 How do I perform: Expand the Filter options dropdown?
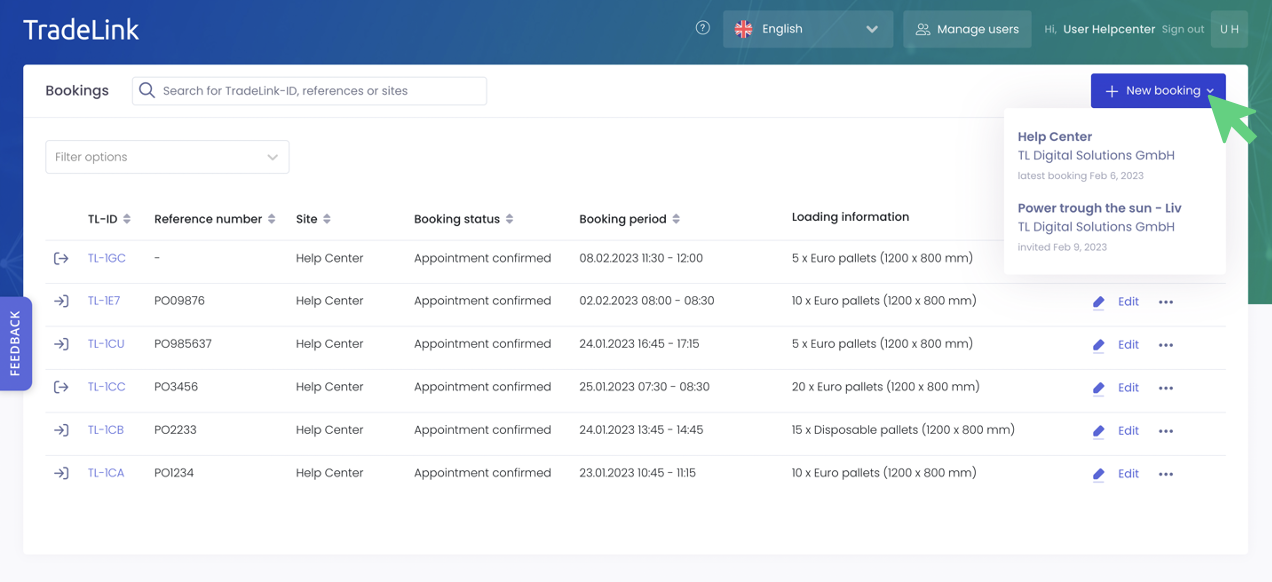pos(167,157)
